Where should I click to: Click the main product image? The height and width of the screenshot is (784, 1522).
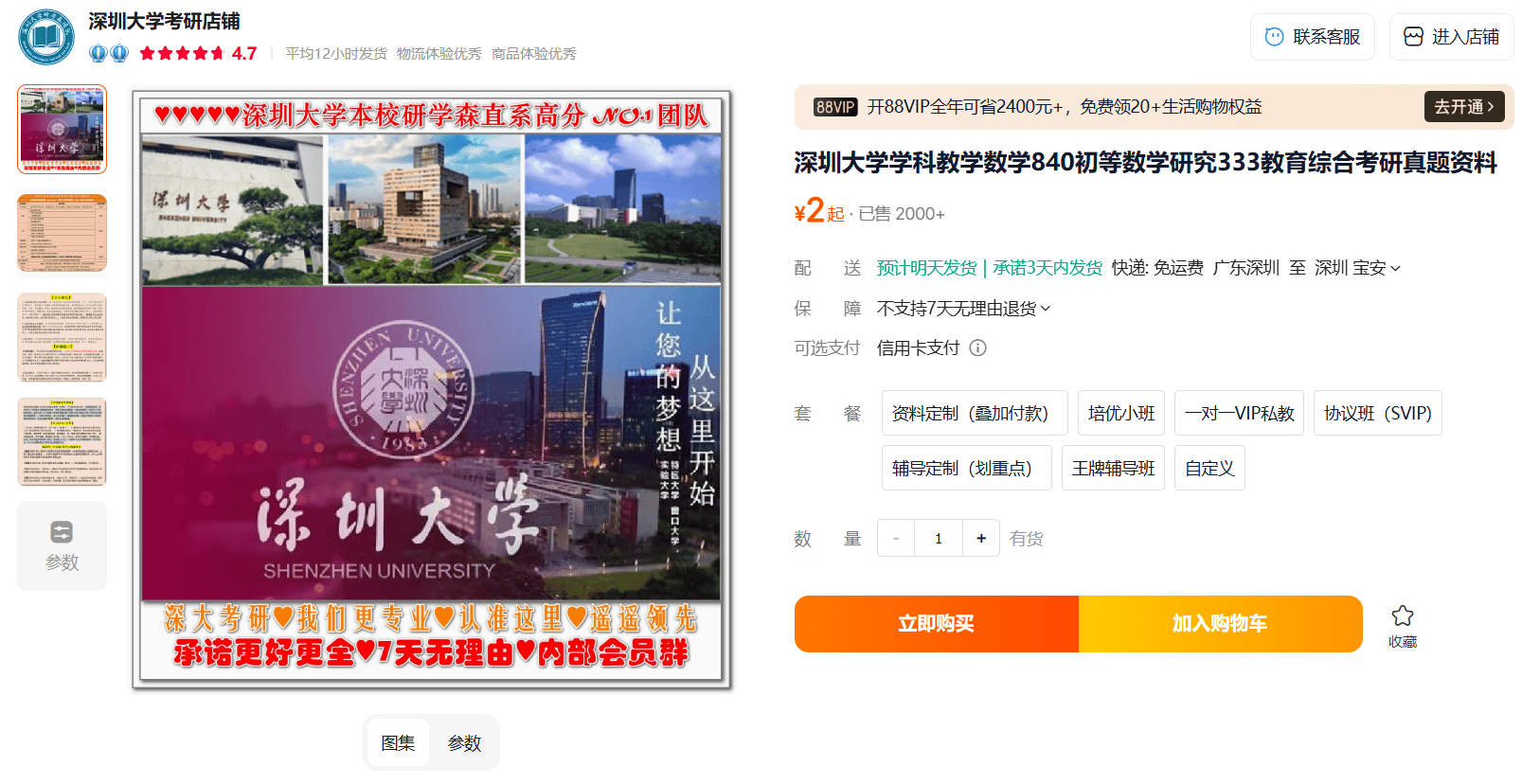pyautogui.click(x=431, y=389)
